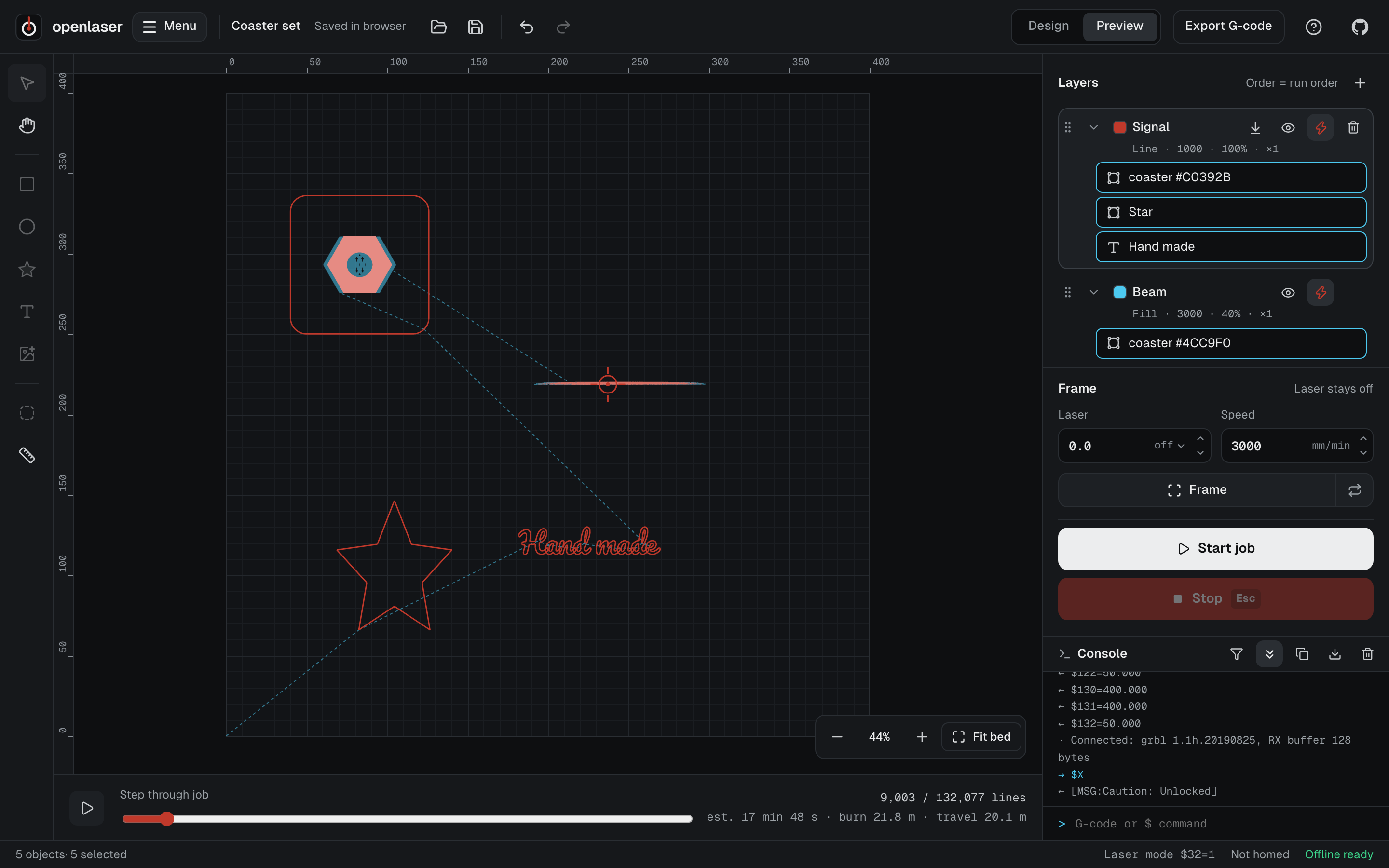Save project with the disk icon
Image resolution: width=1389 pixels, height=868 pixels.
pos(475,27)
